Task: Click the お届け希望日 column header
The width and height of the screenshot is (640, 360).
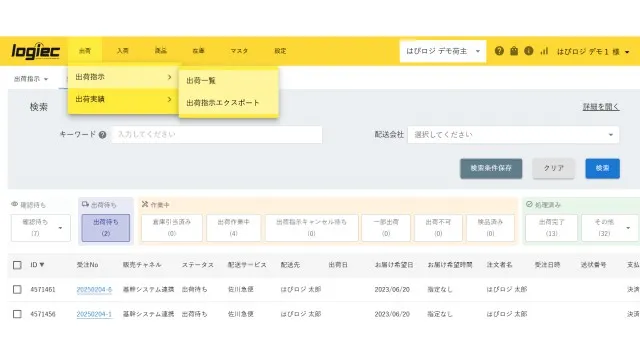Action: pos(394,265)
